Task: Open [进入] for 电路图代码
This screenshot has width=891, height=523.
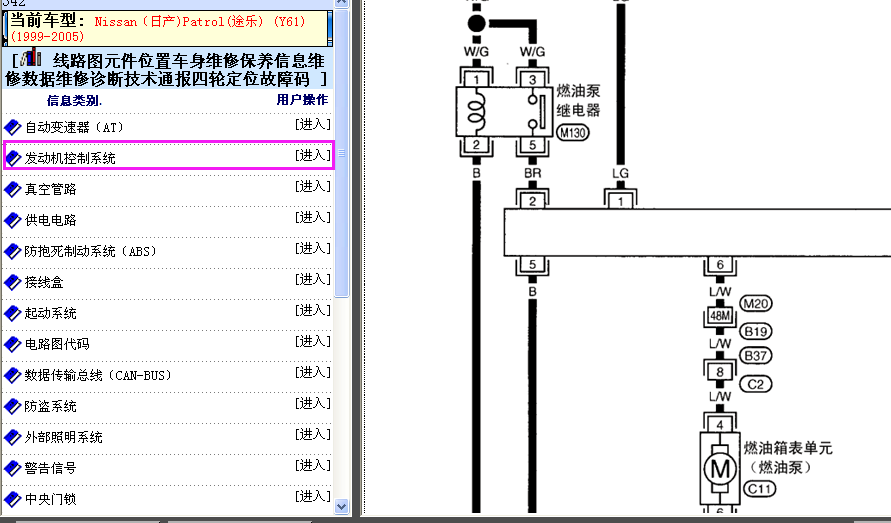Action: click(313, 341)
